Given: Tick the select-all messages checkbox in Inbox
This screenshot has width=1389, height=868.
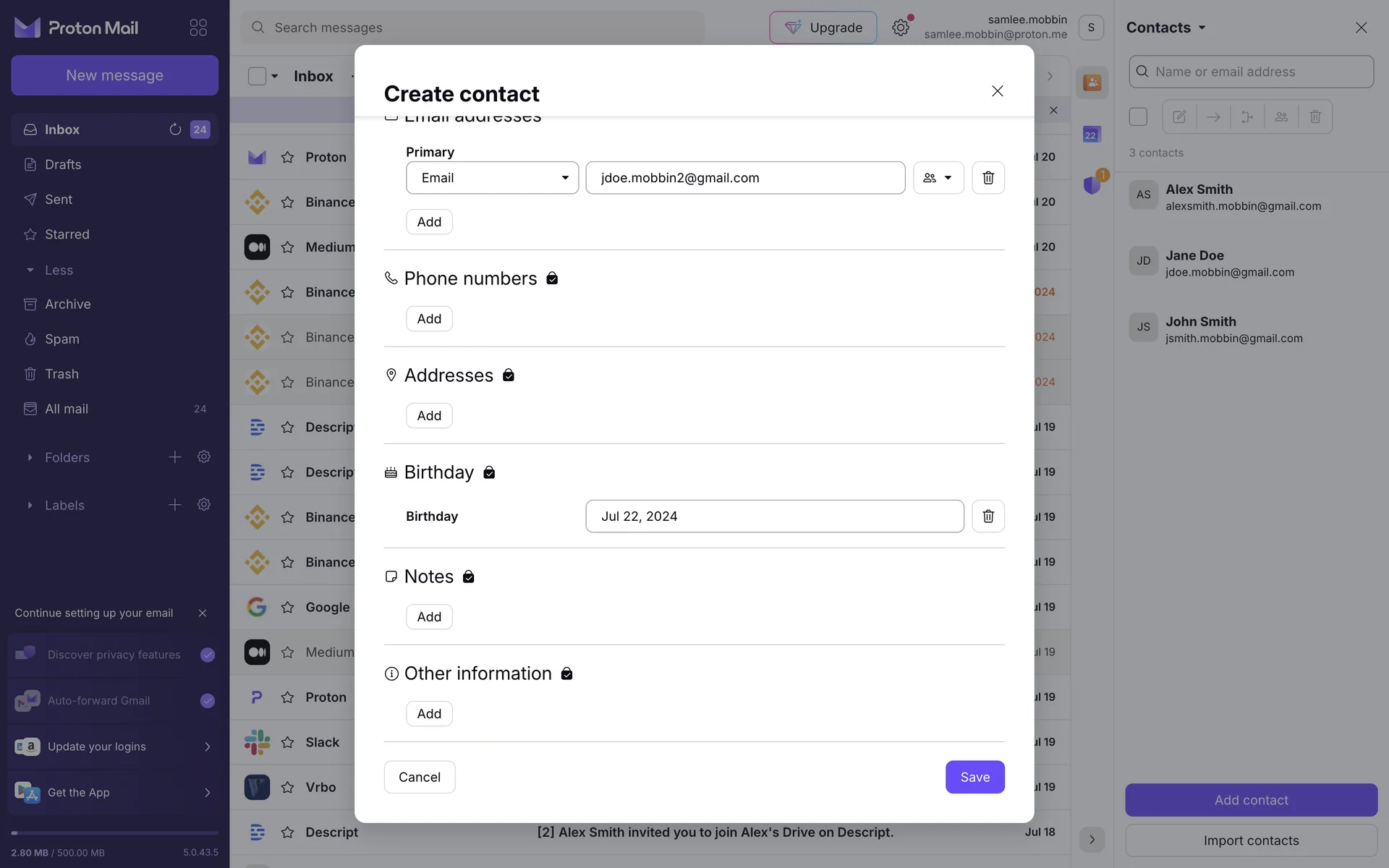Looking at the screenshot, I should tap(257, 76).
